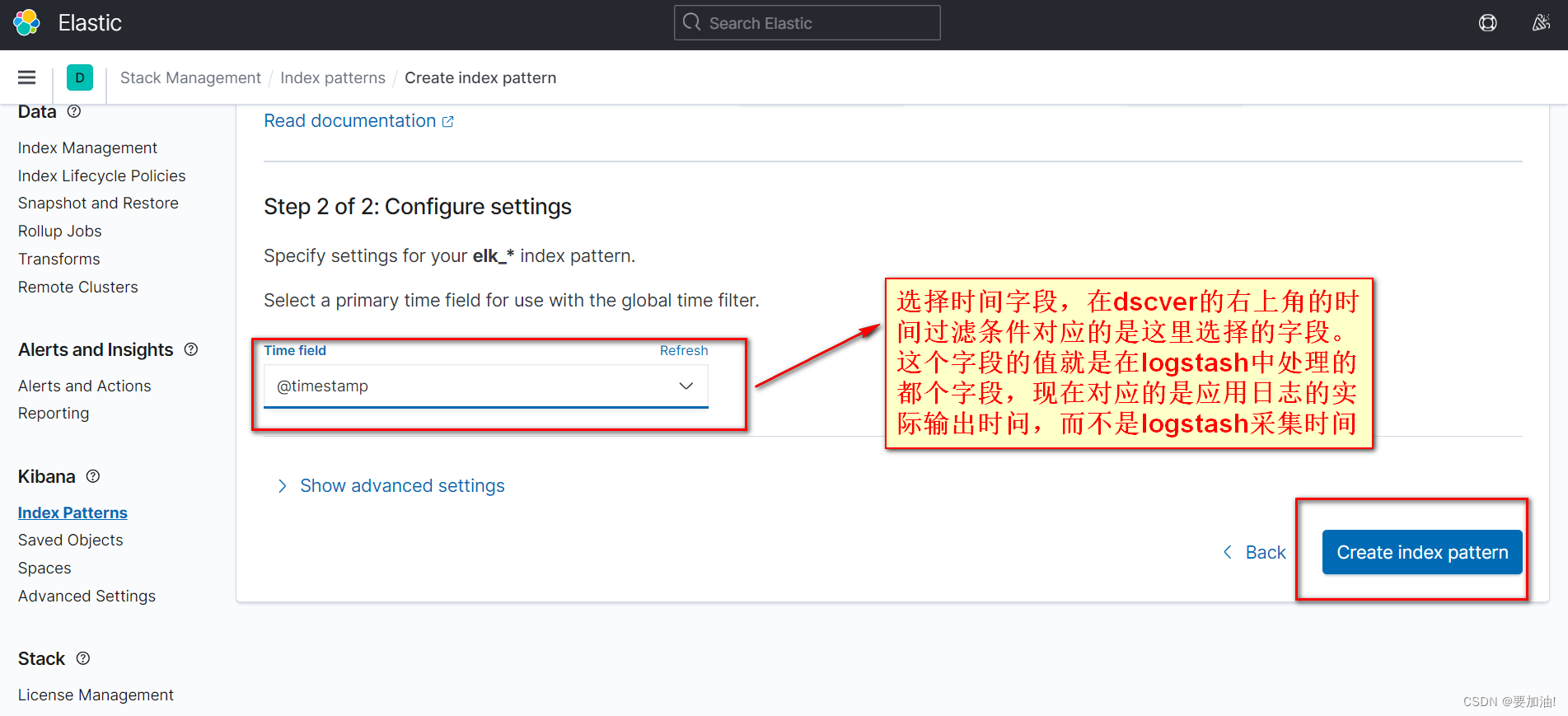Open Remote Clusters in sidebar

78,287
